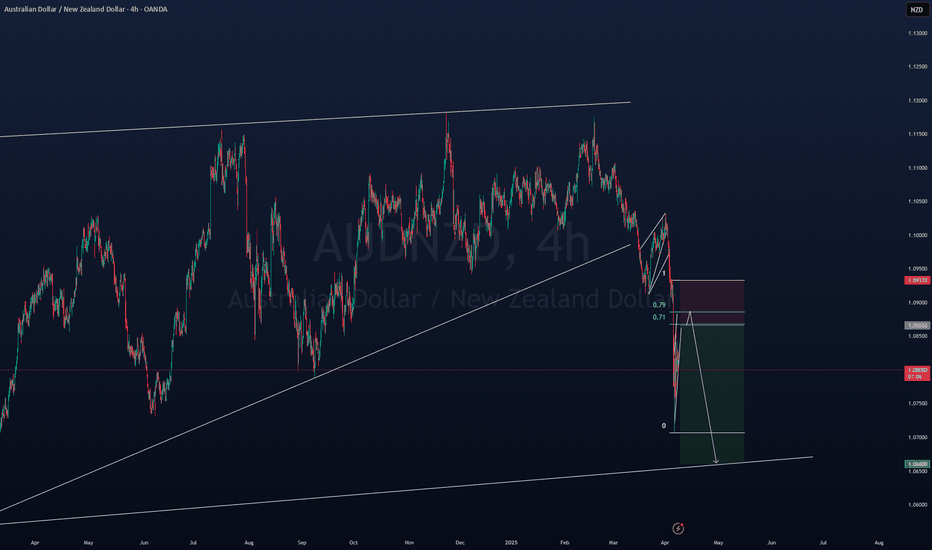Select the lower channel trendline near 1.06500

coord(406,491)
